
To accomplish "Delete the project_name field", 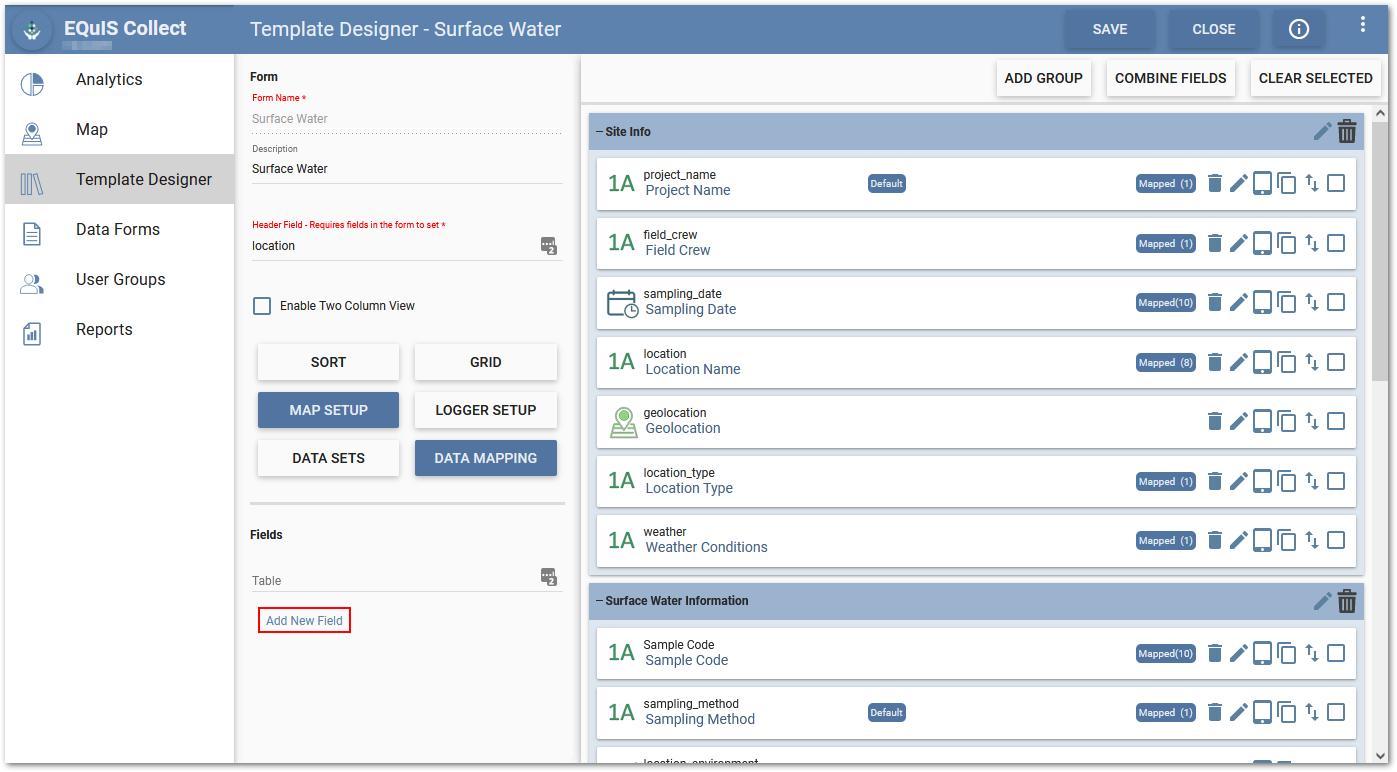I will [x=1215, y=183].
